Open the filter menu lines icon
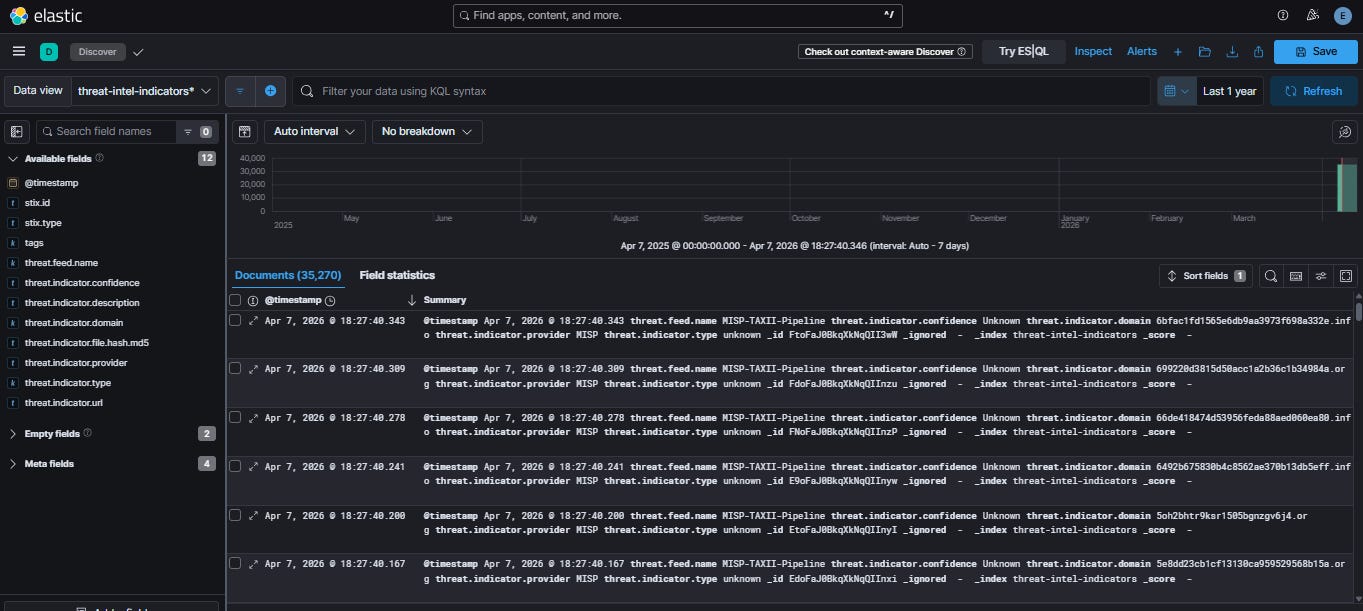Viewport: 1363px width, 611px height. point(240,91)
